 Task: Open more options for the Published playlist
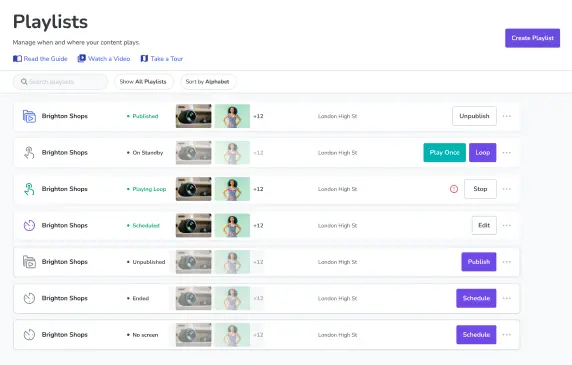click(507, 116)
